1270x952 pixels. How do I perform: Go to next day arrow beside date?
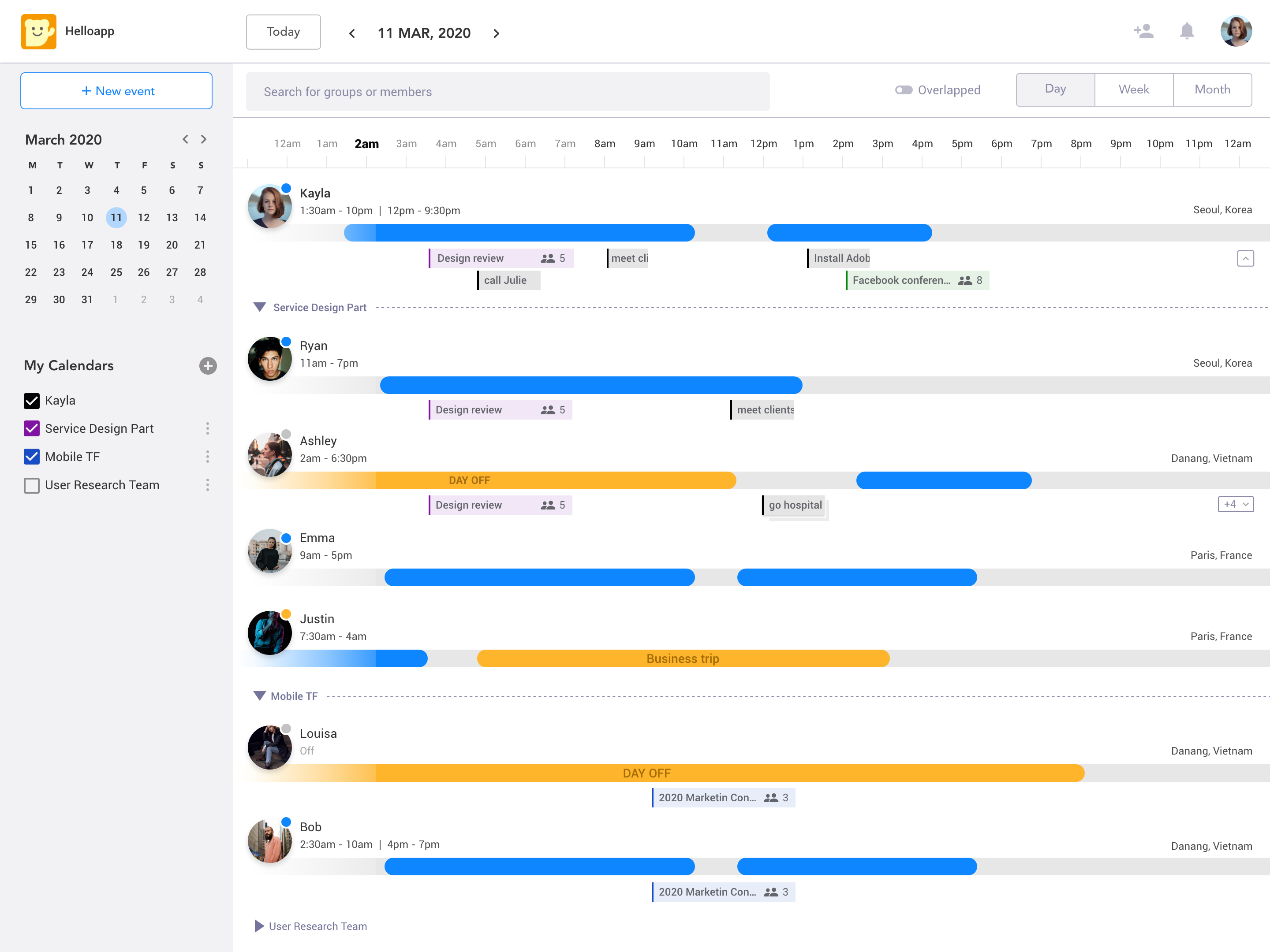(496, 34)
